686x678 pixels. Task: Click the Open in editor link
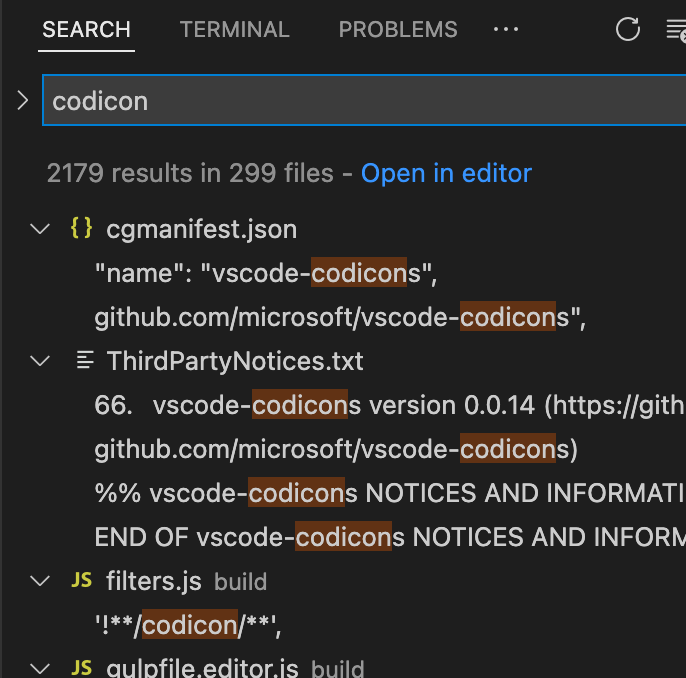pos(446,173)
